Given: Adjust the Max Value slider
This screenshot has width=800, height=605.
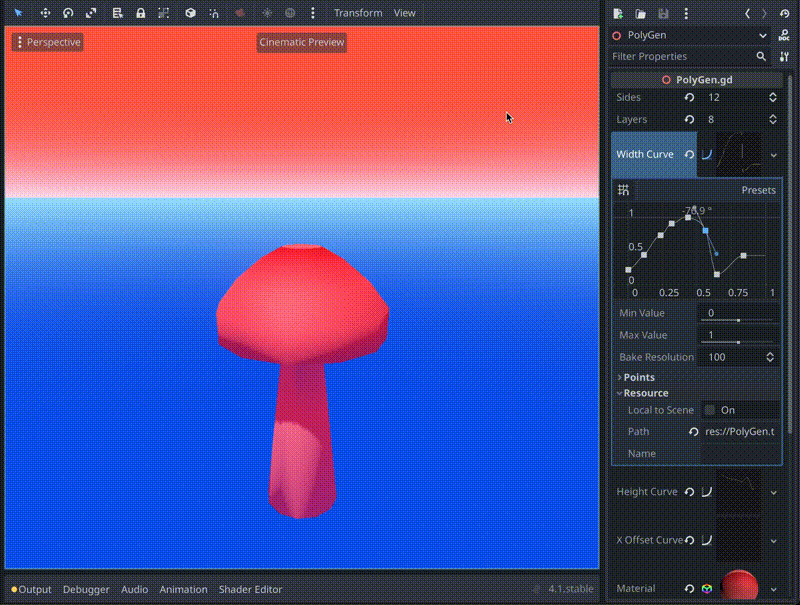Looking at the screenshot, I should click(x=738, y=342).
